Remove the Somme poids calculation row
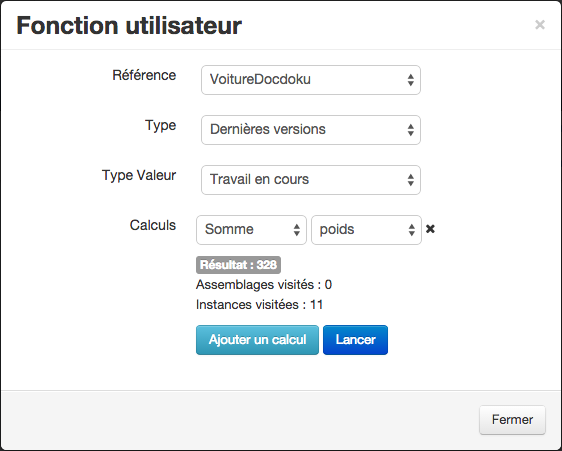This screenshot has height=451, width=562. coord(430,229)
